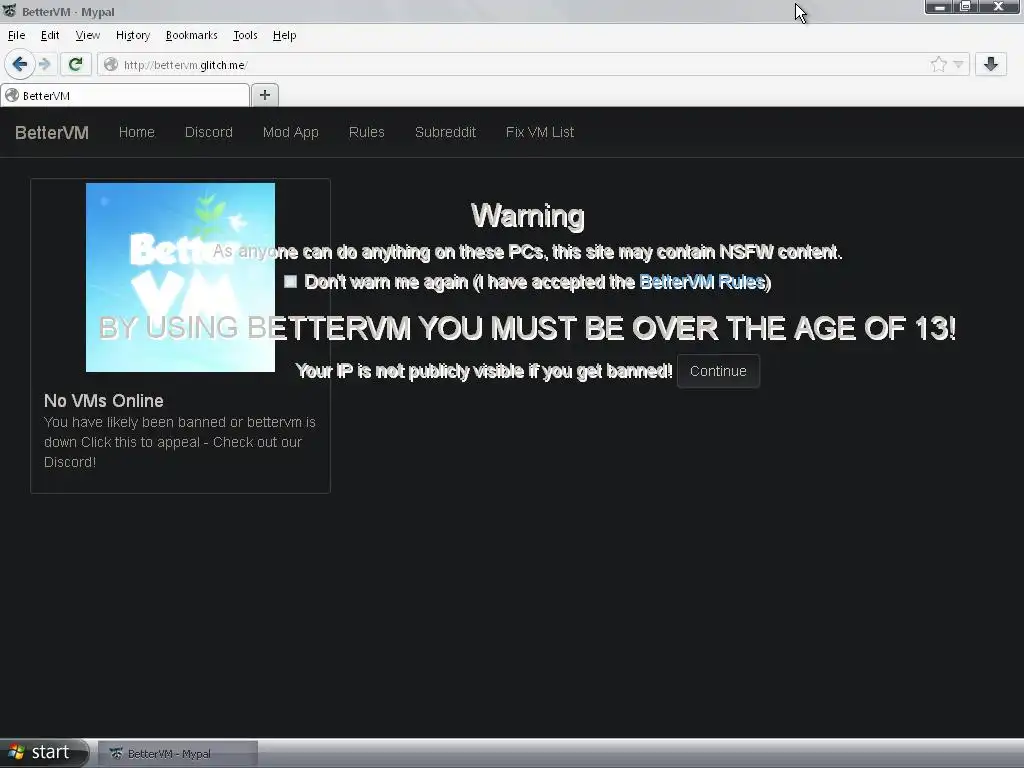Minimize the Mypal window
The image size is (1024, 768).
pos(939,7)
